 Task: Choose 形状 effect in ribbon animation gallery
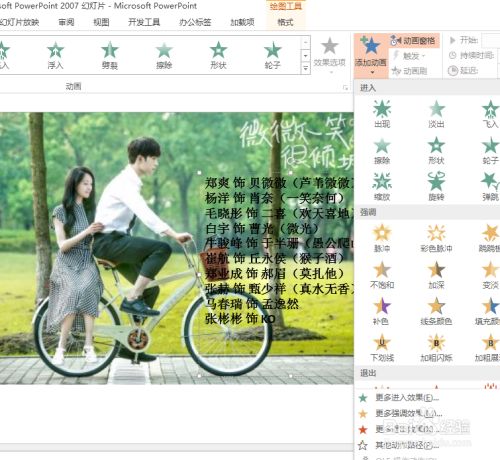point(218,55)
